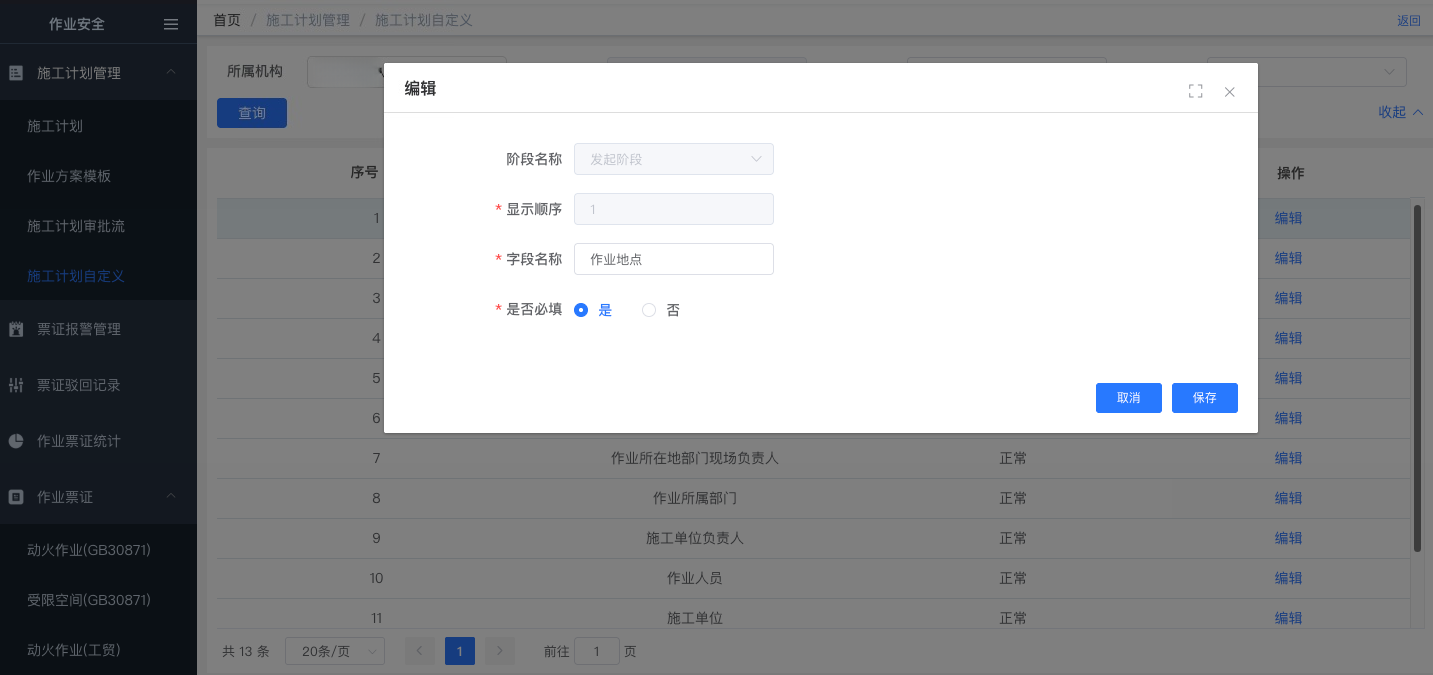Image resolution: width=1433 pixels, height=675 pixels.
Task: Click the 取消 button
Action: (1128, 397)
